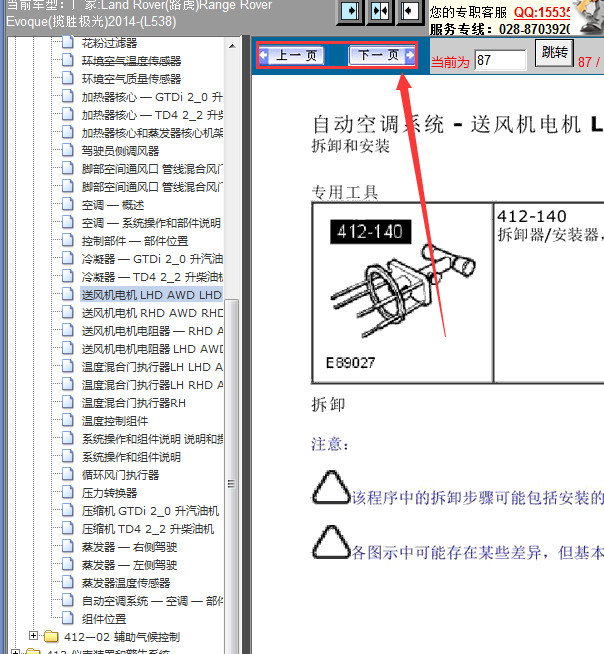This screenshot has height=654, width=604.
Task: Open 自动空调系统 — 空调 item
Action: pyautogui.click(x=152, y=601)
